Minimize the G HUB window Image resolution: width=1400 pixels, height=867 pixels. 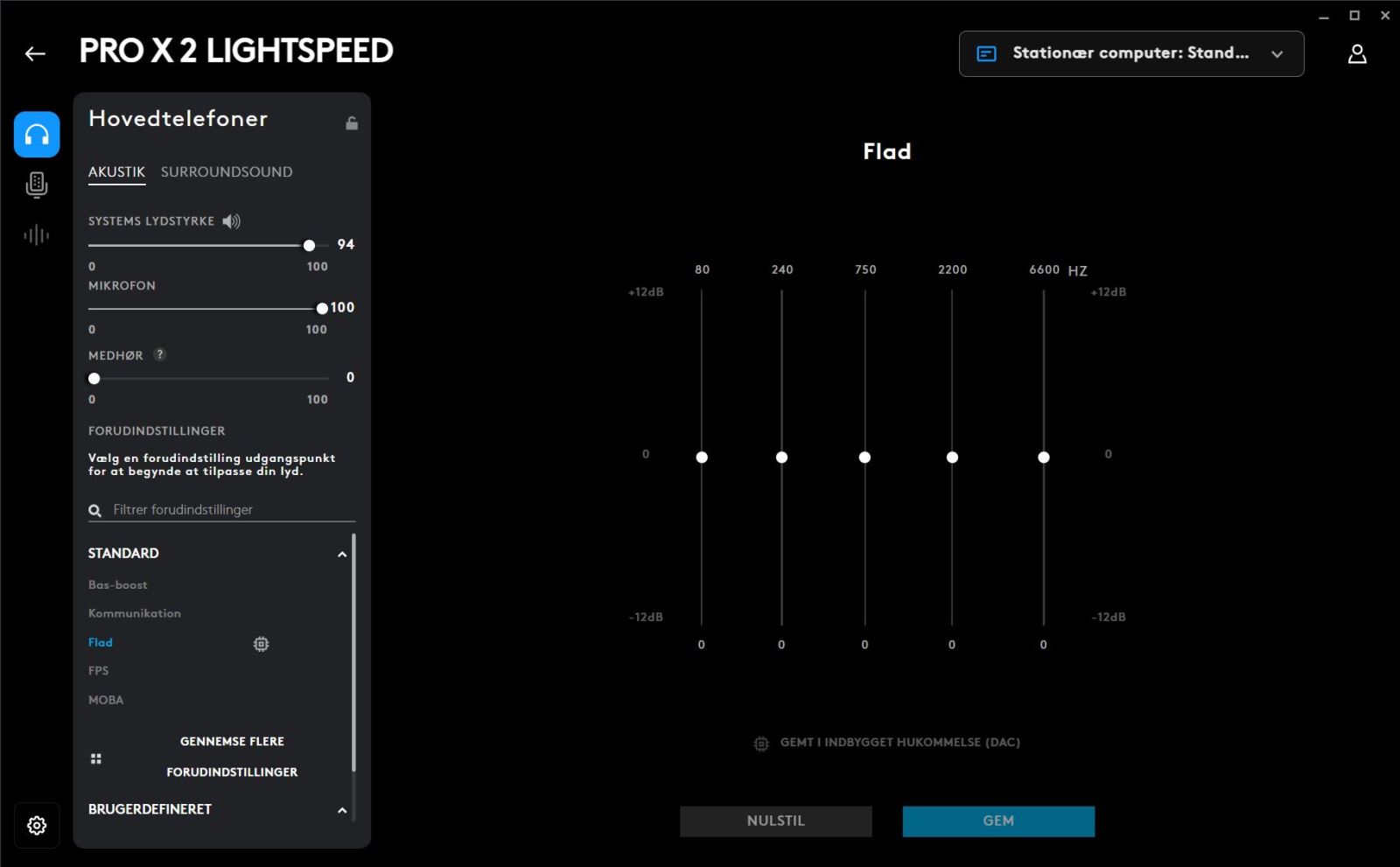(1324, 16)
